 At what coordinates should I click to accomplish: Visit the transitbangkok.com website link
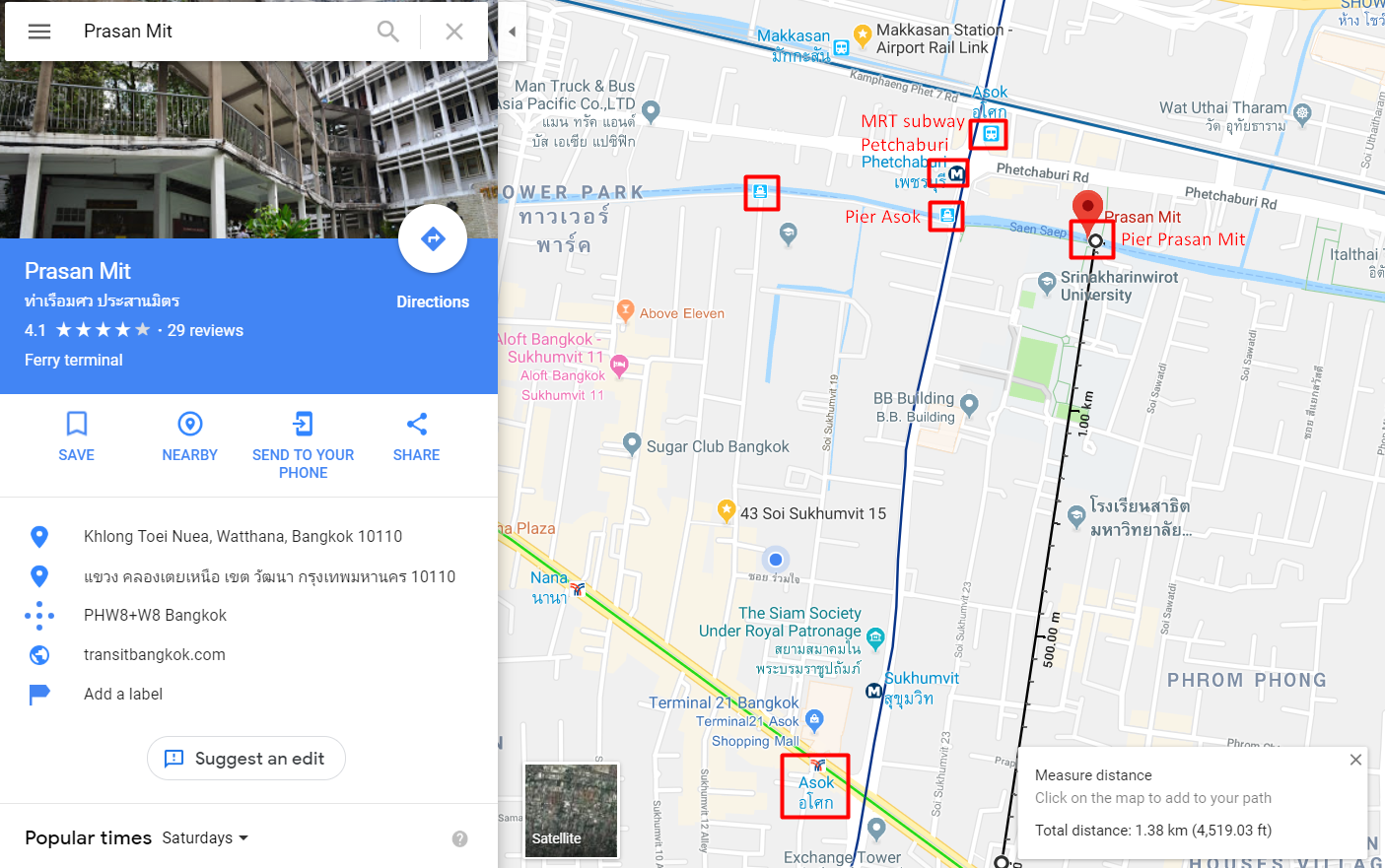155,654
